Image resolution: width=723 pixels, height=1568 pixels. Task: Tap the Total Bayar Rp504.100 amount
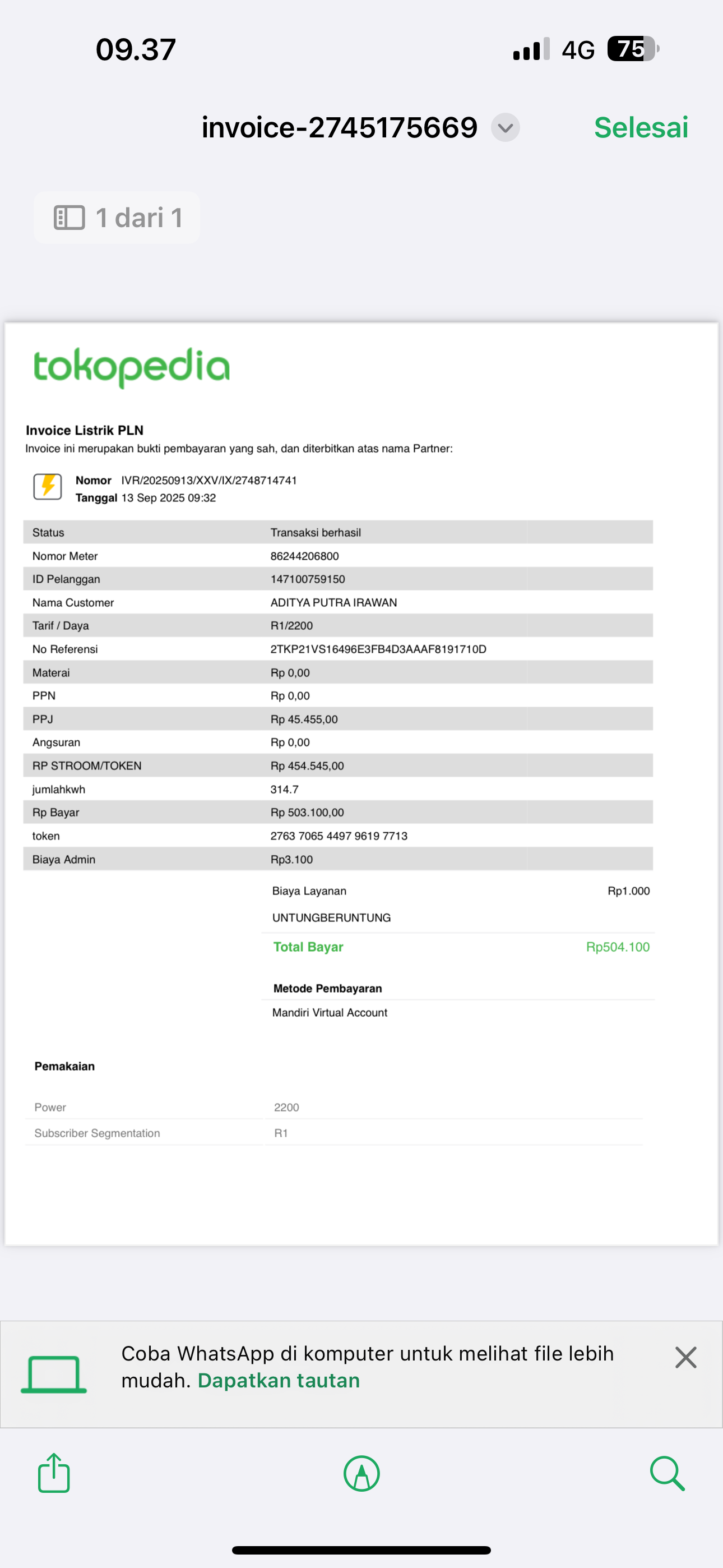pos(617,947)
